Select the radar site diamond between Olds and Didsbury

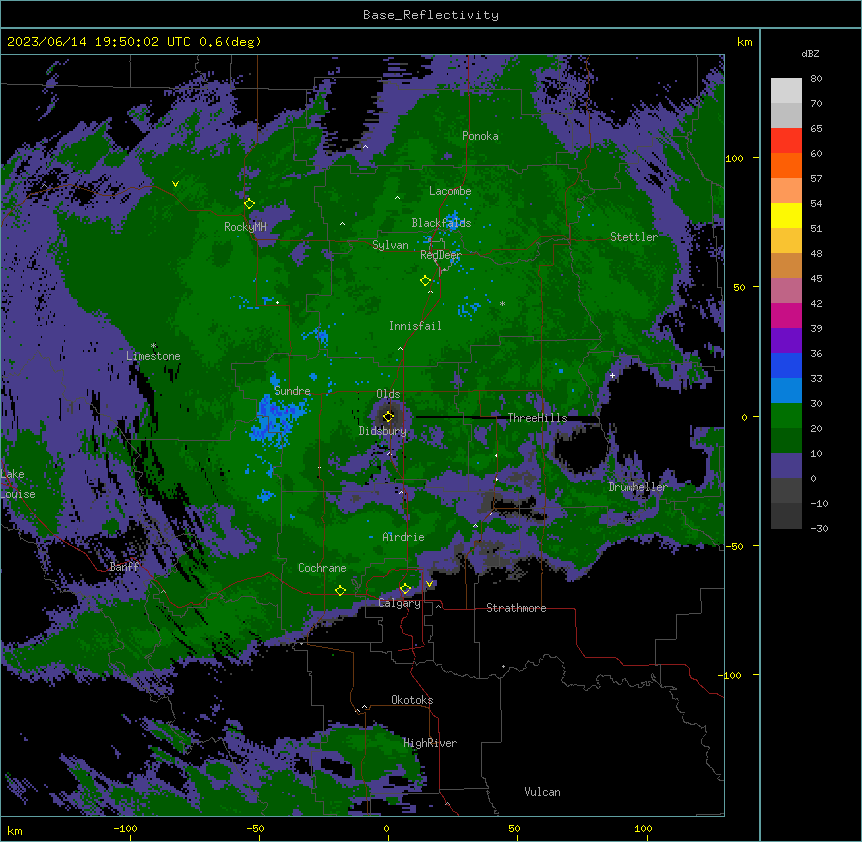tap(388, 416)
